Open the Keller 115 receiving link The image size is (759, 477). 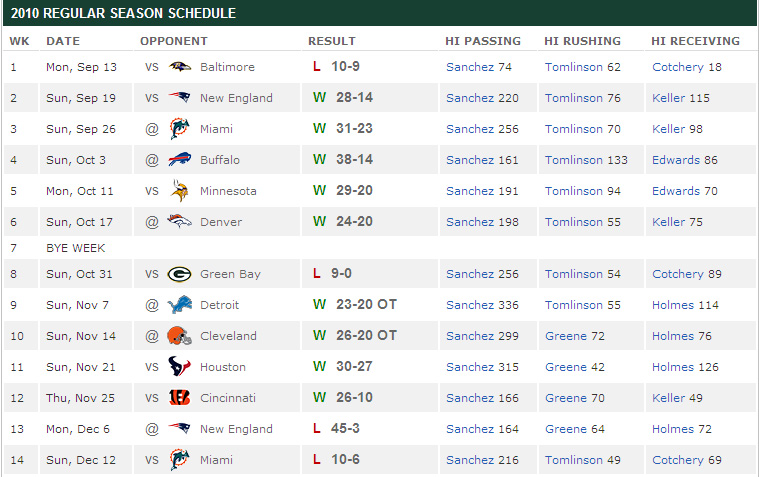click(x=681, y=98)
